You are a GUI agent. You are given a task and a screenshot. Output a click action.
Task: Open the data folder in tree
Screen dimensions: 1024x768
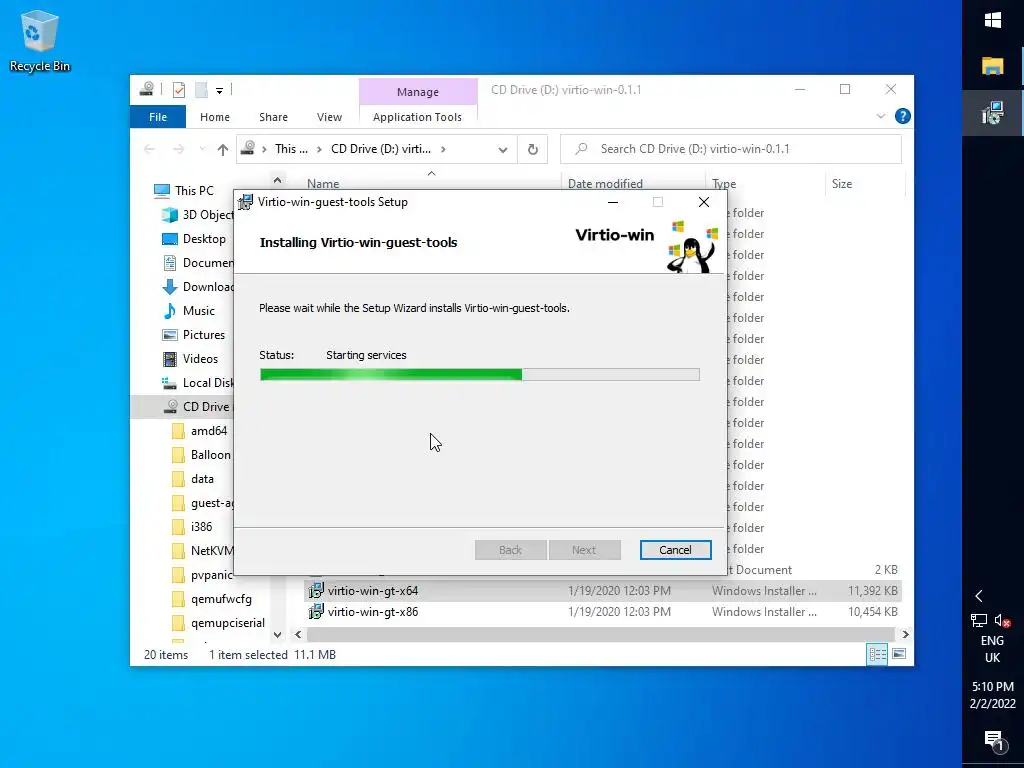pyautogui.click(x=193, y=479)
